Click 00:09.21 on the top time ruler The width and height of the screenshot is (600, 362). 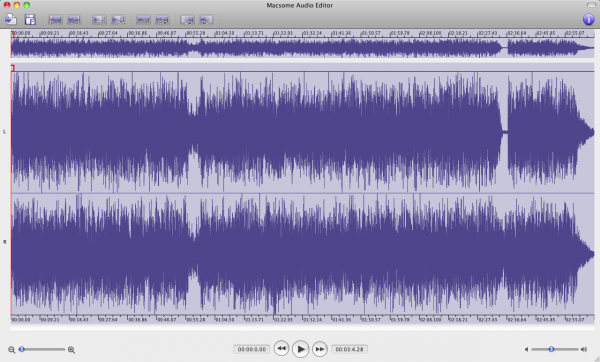tap(50, 33)
